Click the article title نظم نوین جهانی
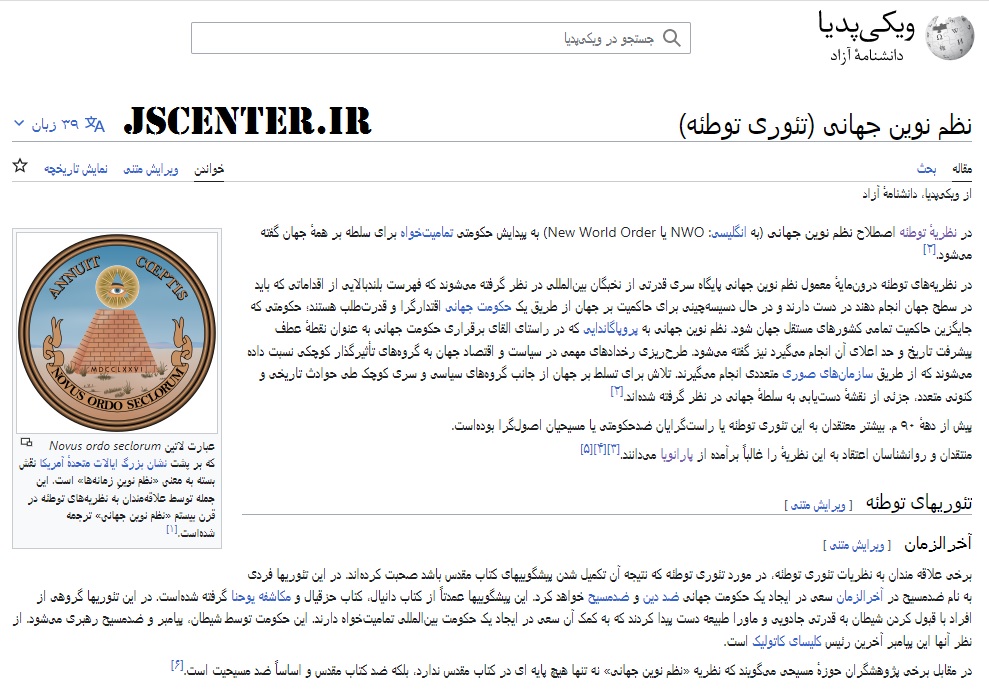Screen dimensions: 989x693 pos(826,125)
